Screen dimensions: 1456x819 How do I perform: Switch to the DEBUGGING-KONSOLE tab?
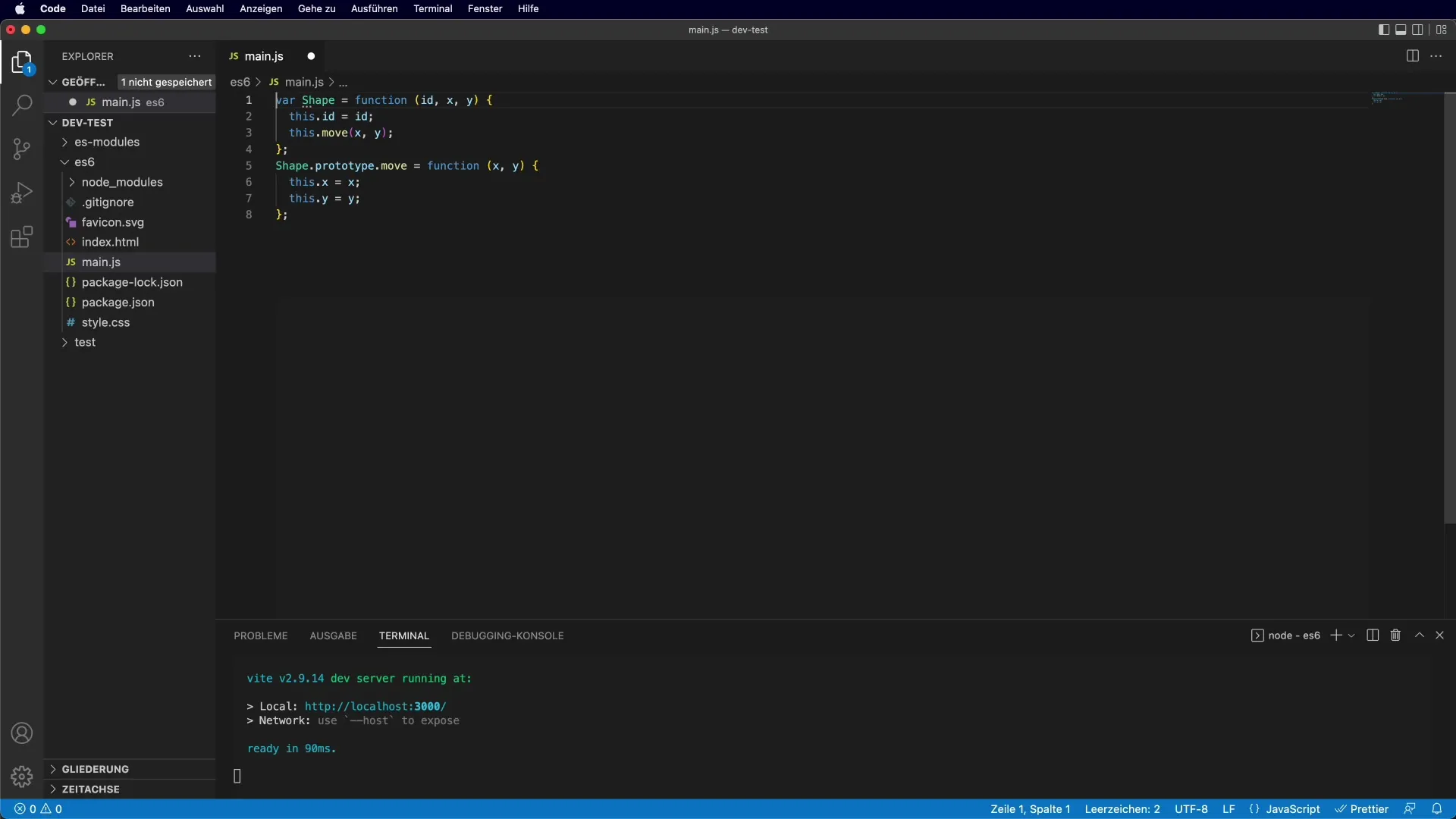[x=507, y=635]
